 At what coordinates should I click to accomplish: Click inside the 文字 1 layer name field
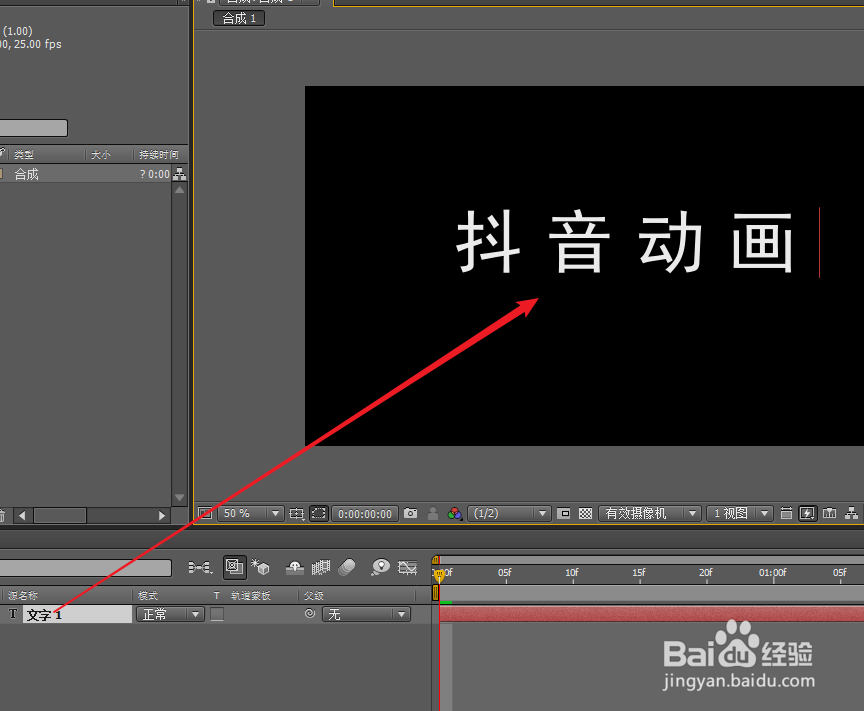[77, 614]
